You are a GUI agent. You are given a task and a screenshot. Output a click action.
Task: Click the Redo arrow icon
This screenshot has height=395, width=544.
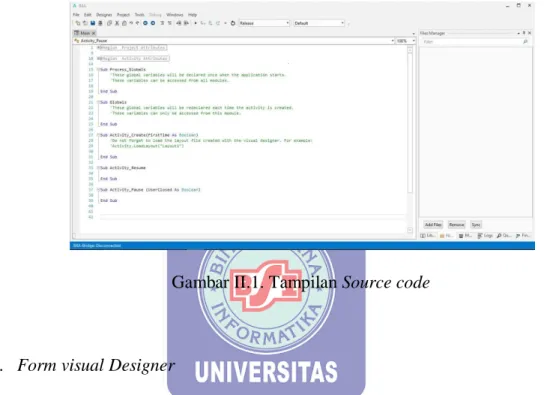(137, 23)
